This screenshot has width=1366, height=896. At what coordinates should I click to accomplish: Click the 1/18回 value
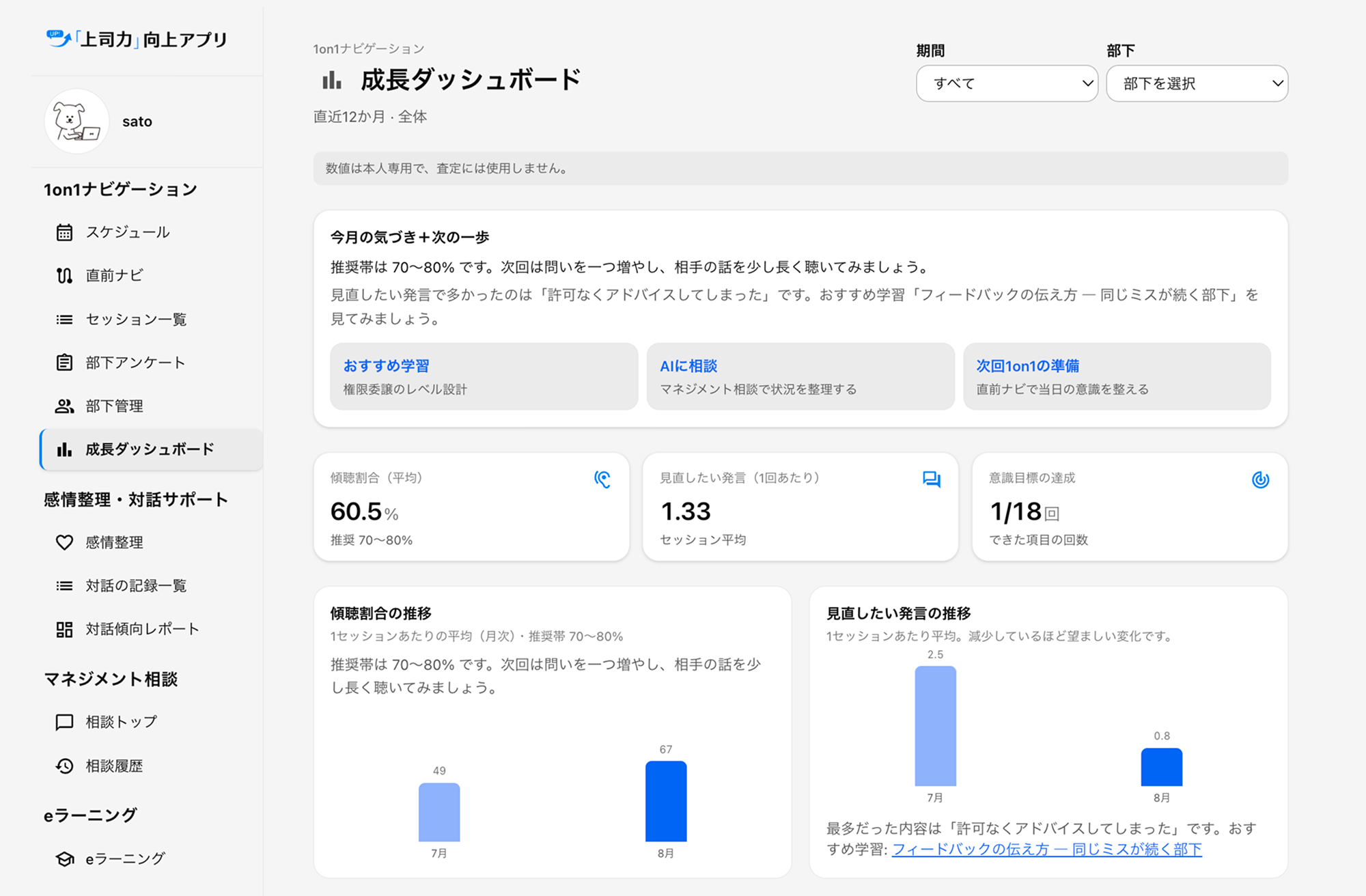point(1024,512)
